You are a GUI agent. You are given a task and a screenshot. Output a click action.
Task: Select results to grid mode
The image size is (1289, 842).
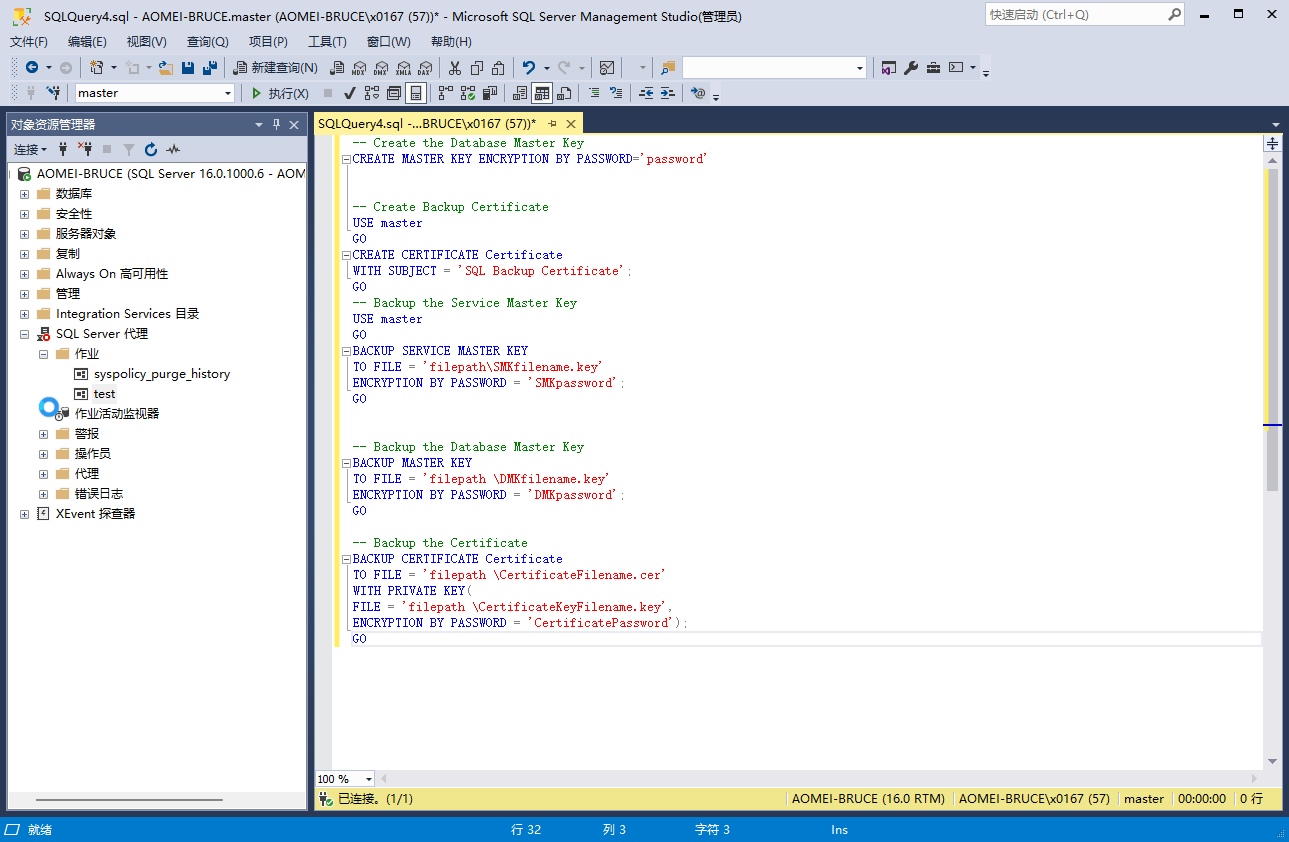point(541,93)
